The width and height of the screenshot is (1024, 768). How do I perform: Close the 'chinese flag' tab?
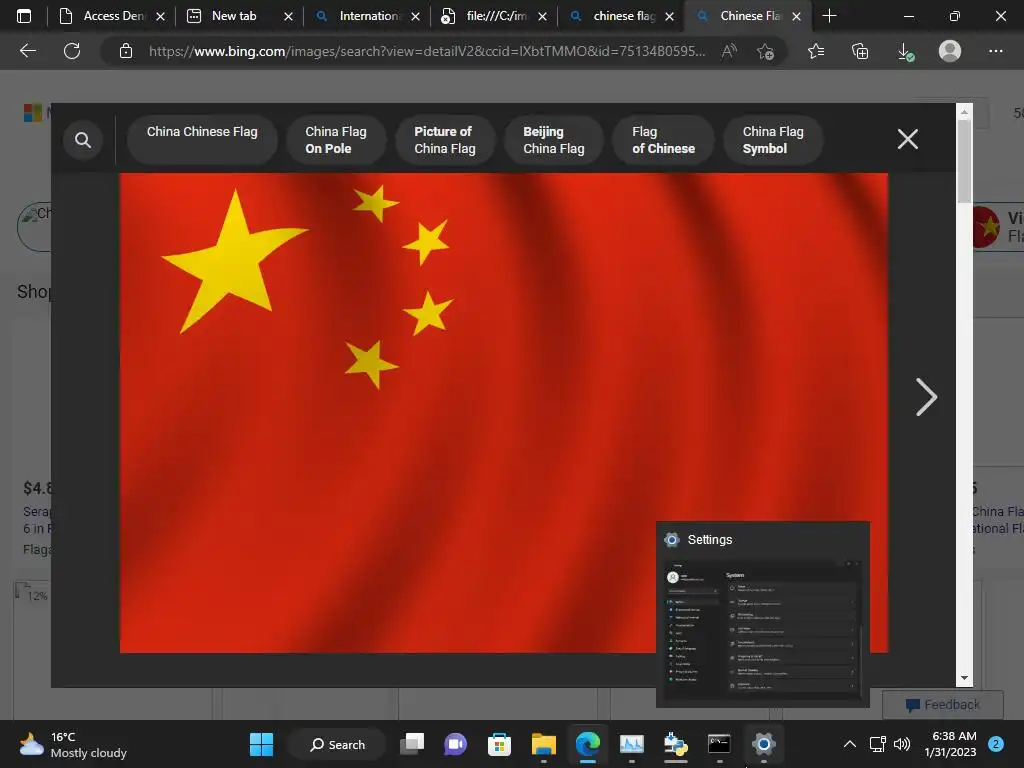point(669,16)
